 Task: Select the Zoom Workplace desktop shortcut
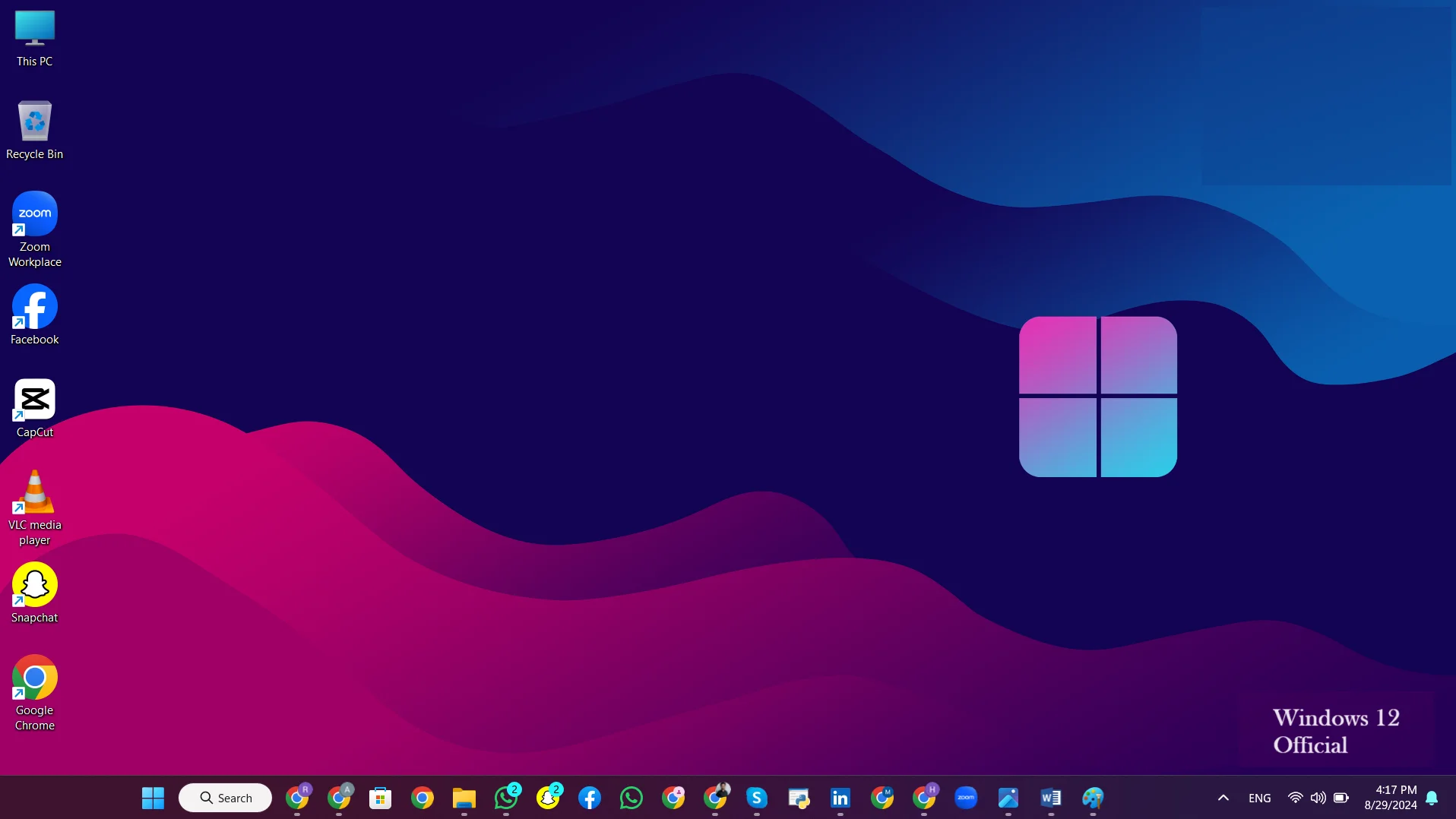[35, 229]
